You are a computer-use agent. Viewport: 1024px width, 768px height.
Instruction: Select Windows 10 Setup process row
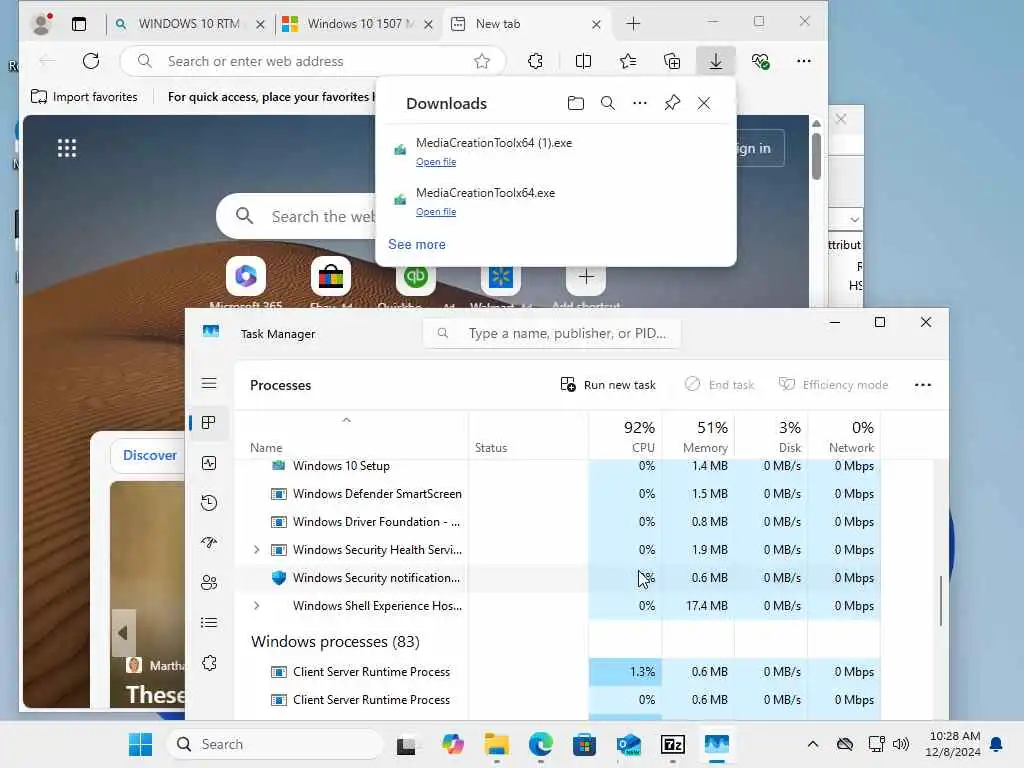[x=558, y=466]
